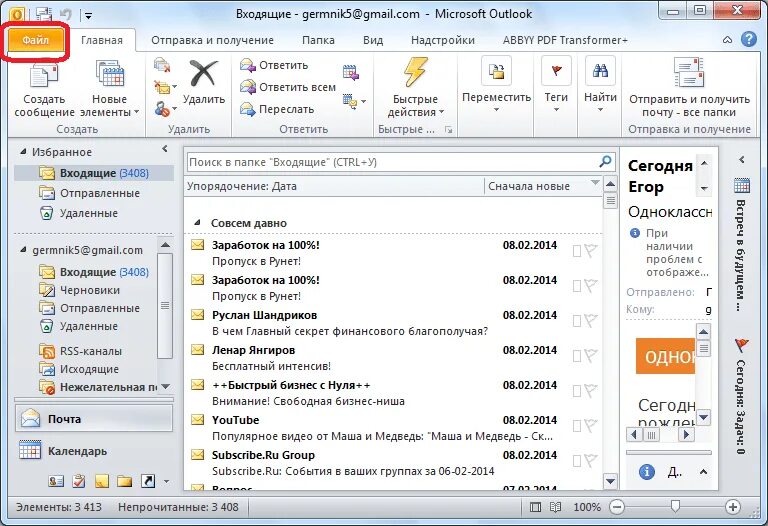Open the Надстройки tab

coord(443,40)
